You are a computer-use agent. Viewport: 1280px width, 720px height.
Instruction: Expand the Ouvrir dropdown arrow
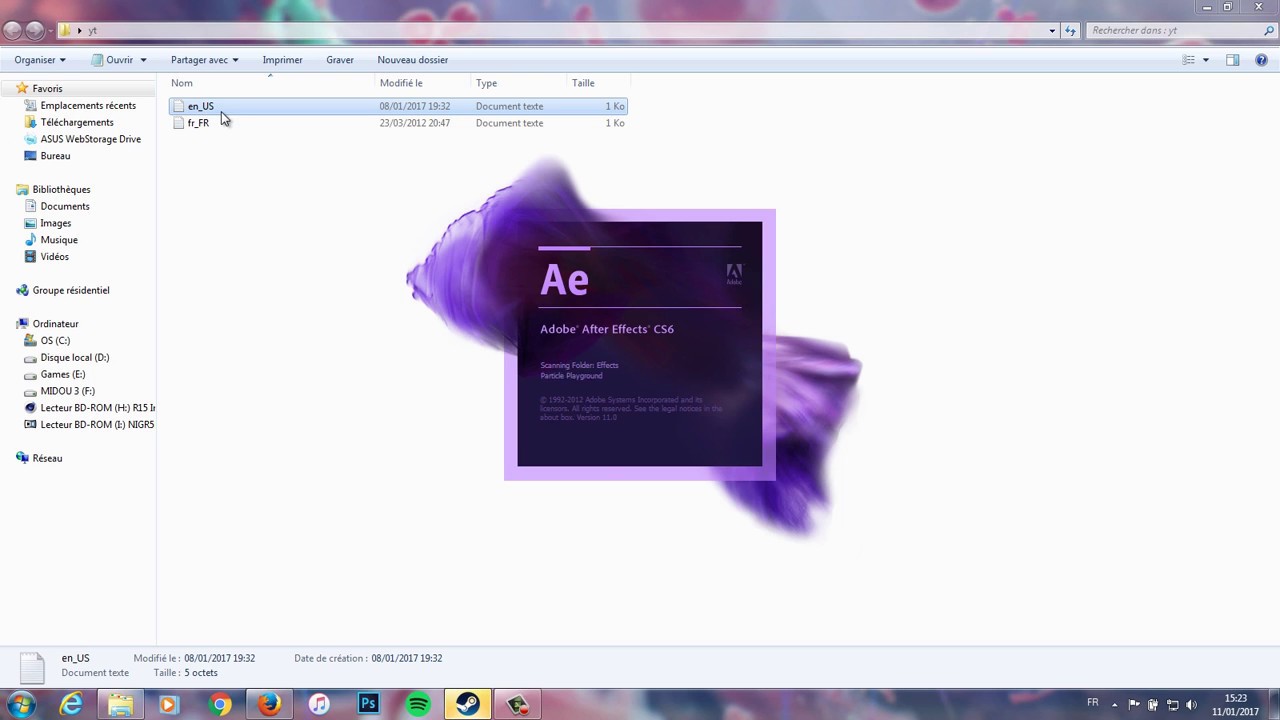click(x=143, y=60)
